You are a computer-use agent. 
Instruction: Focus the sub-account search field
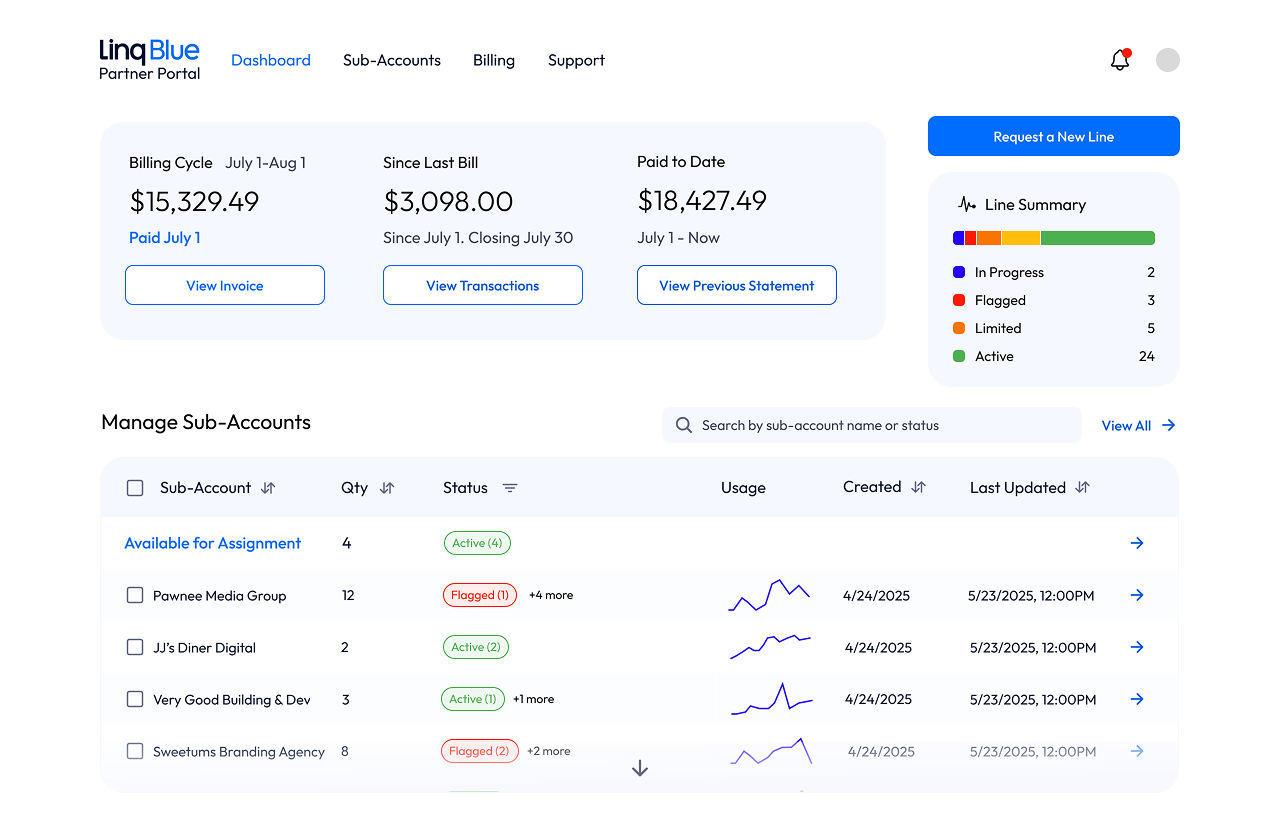pyautogui.click(x=872, y=425)
